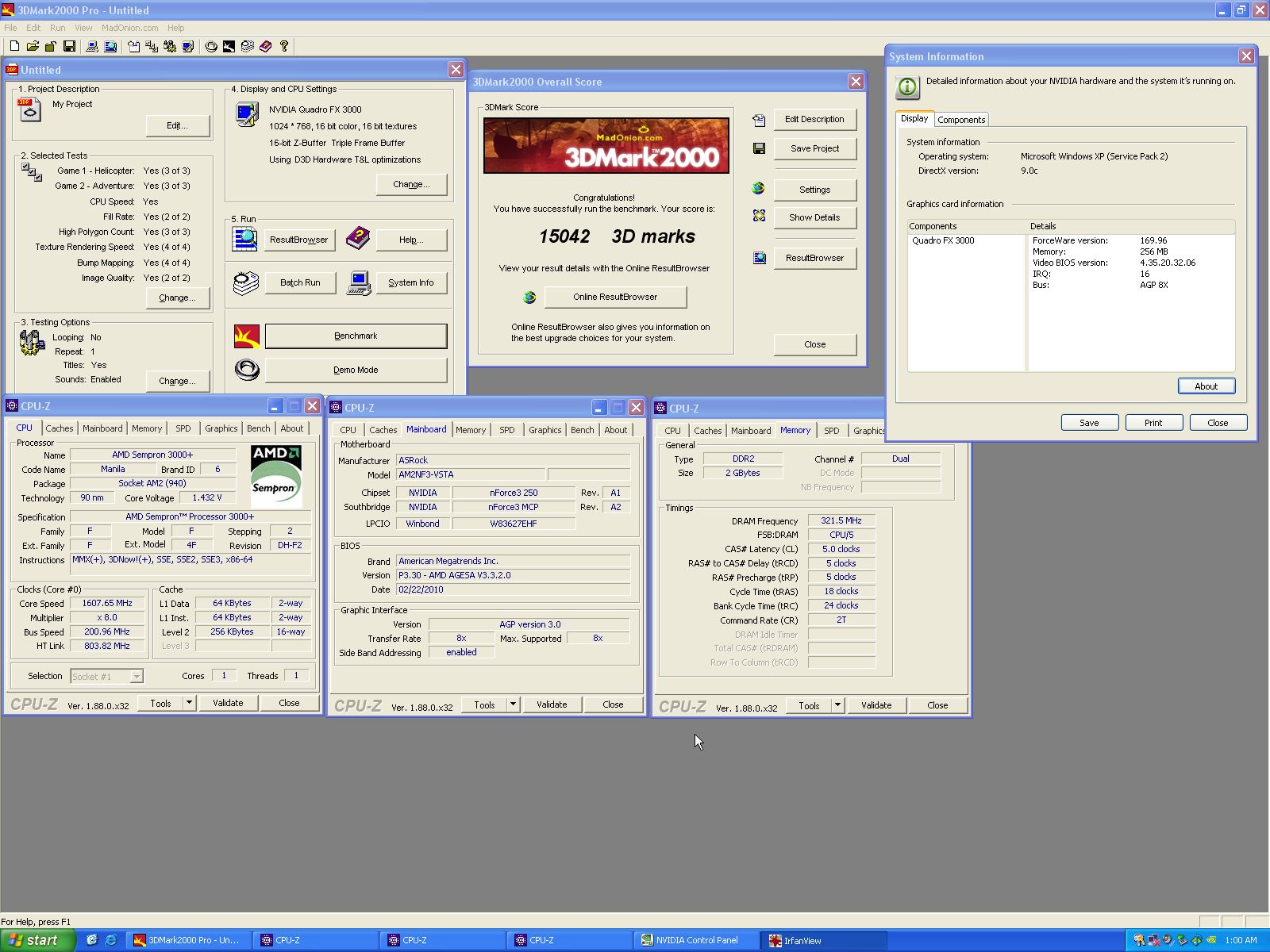Click the Windows Start button
The image size is (1270, 952).
click(37, 940)
